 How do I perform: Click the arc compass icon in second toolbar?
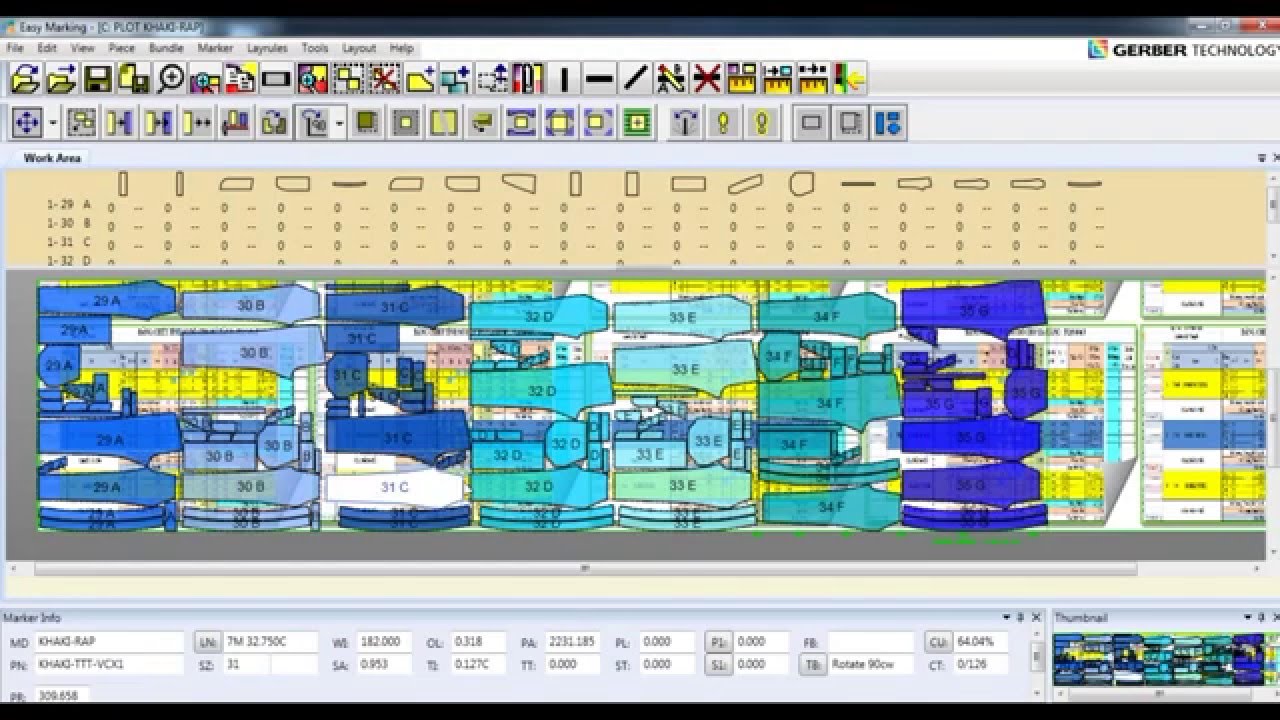tap(685, 123)
